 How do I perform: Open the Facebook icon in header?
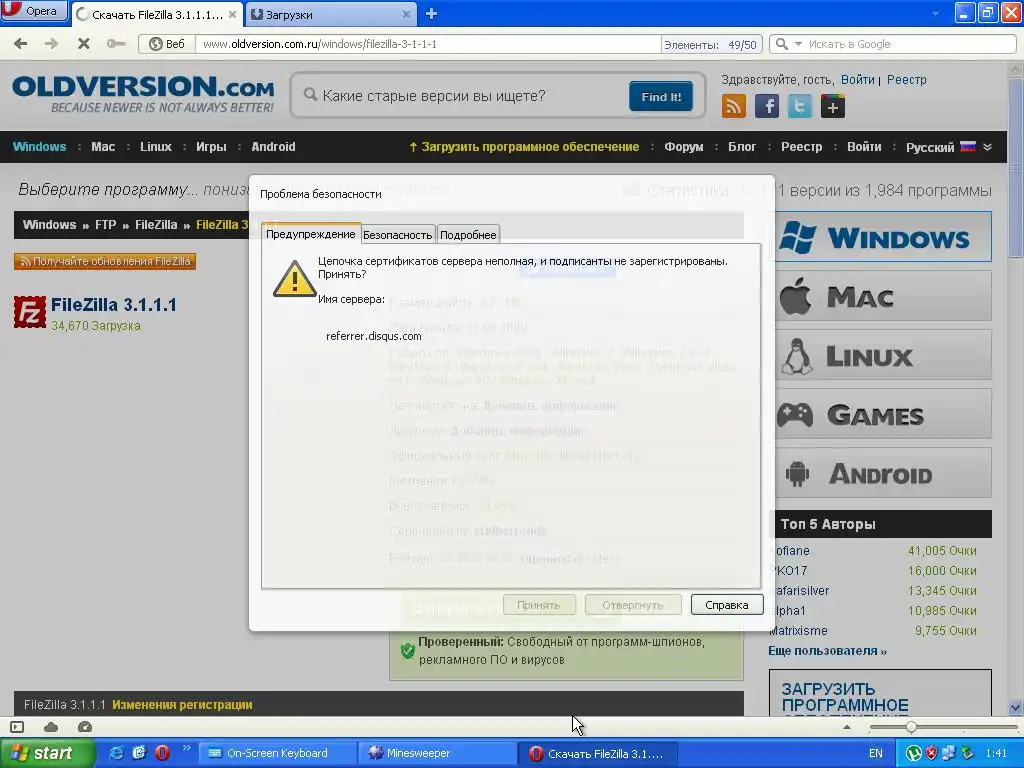767,106
